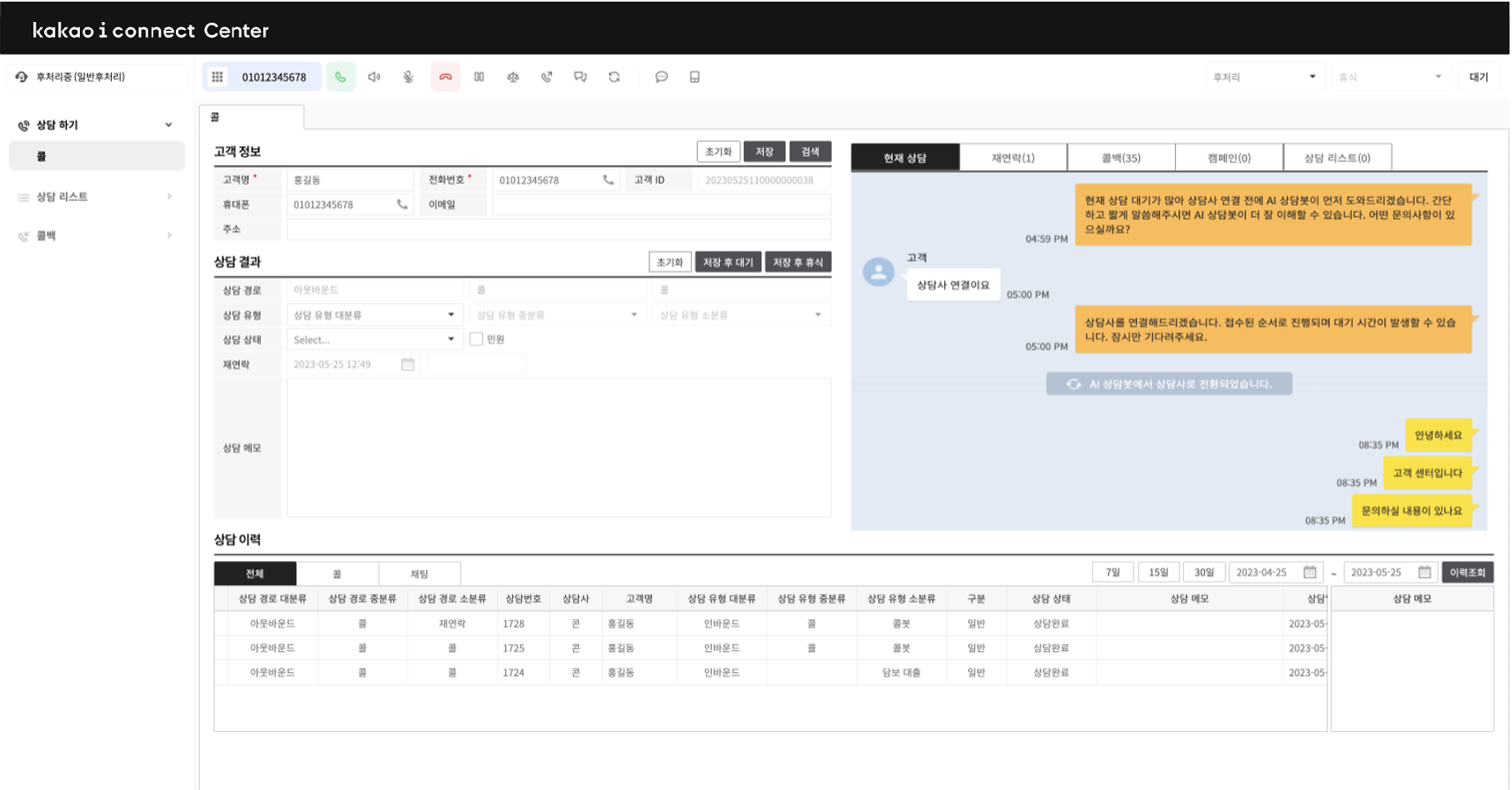Open 상담 유형 소분류 dropdown
The height and width of the screenshot is (790, 1512).
pyautogui.click(x=742, y=315)
